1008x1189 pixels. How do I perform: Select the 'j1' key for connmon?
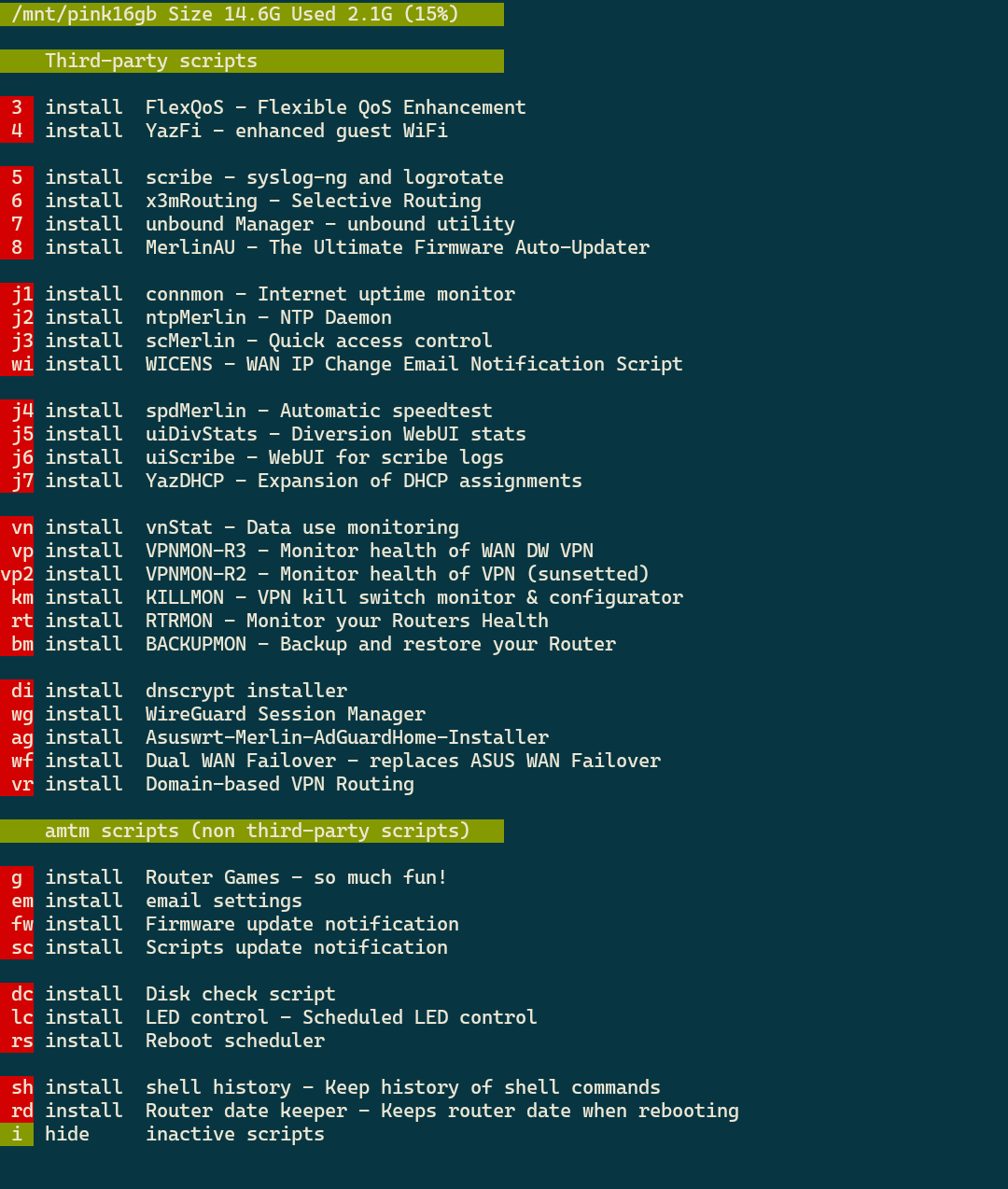click(x=21, y=294)
